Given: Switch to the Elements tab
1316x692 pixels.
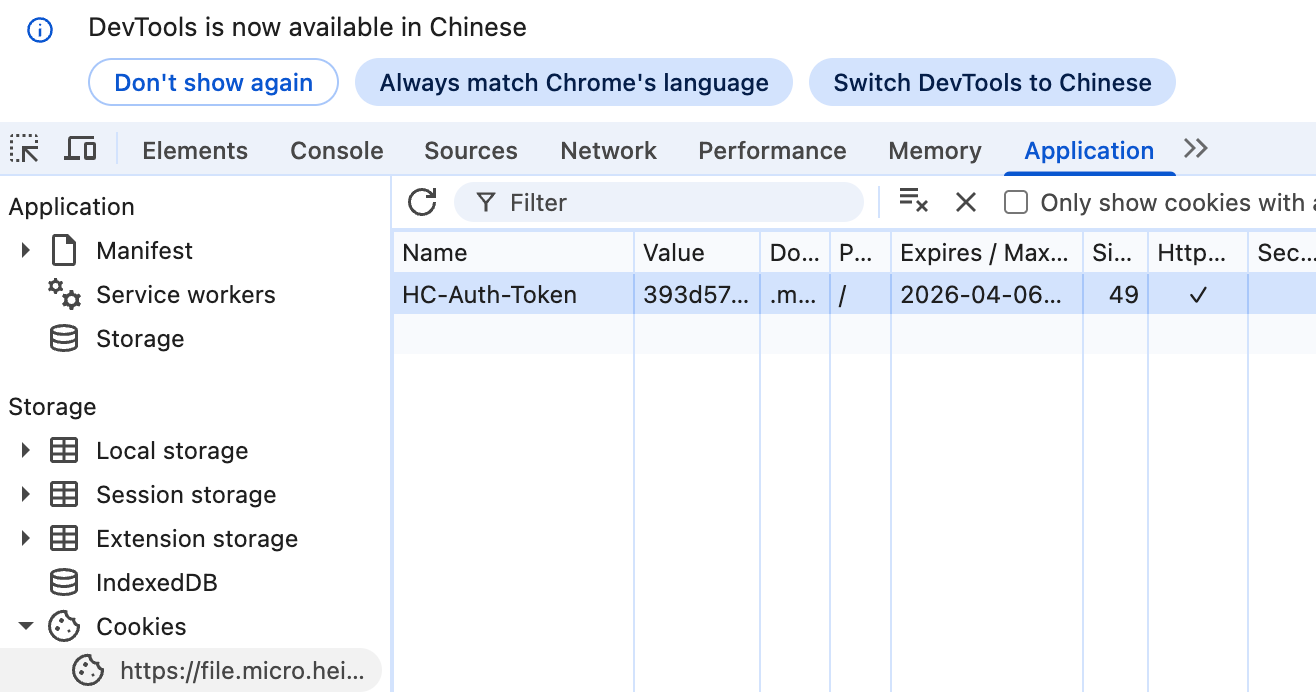Looking at the screenshot, I should click(195, 151).
